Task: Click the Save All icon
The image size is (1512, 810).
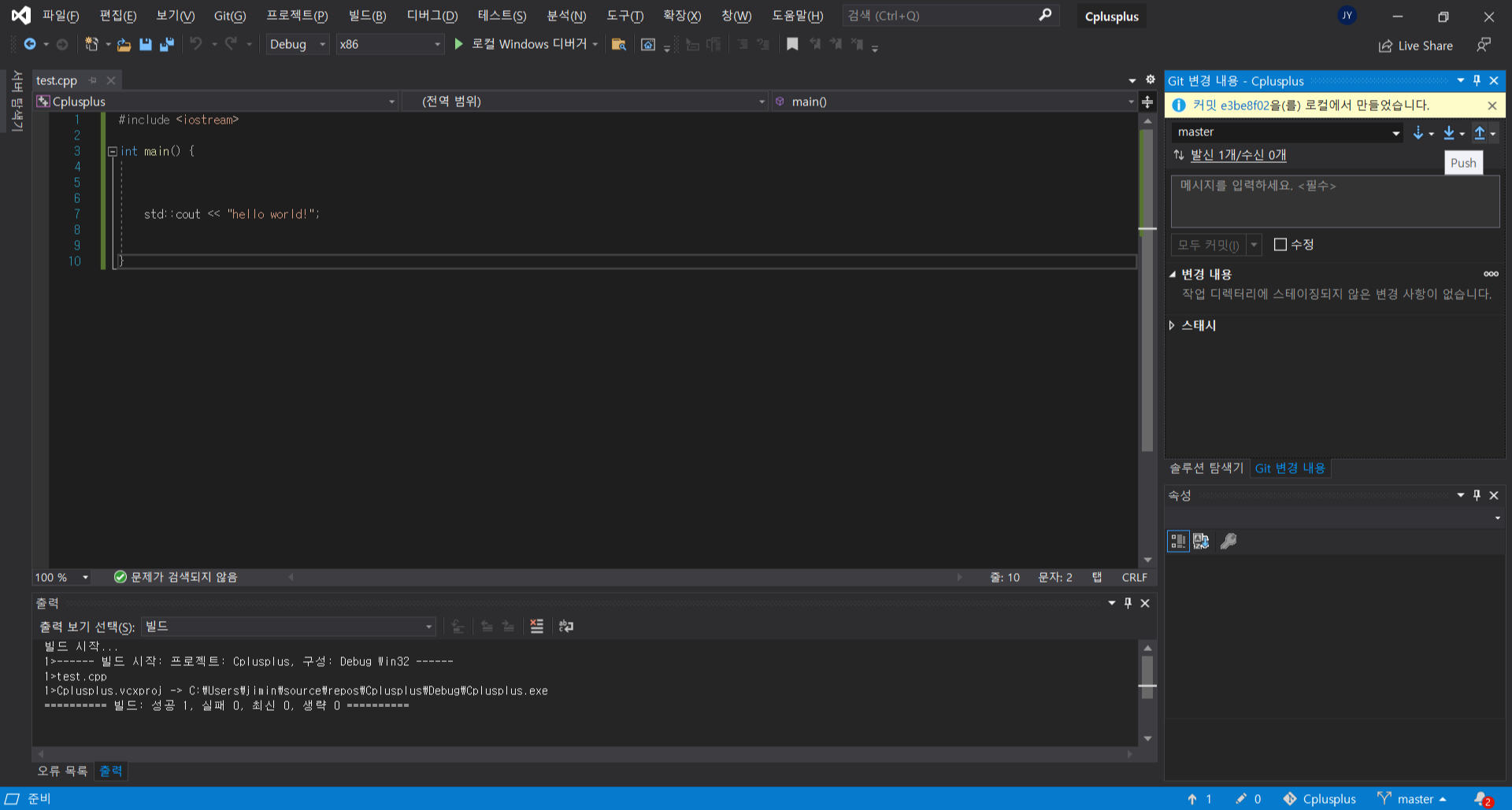Action: point(166,45)
